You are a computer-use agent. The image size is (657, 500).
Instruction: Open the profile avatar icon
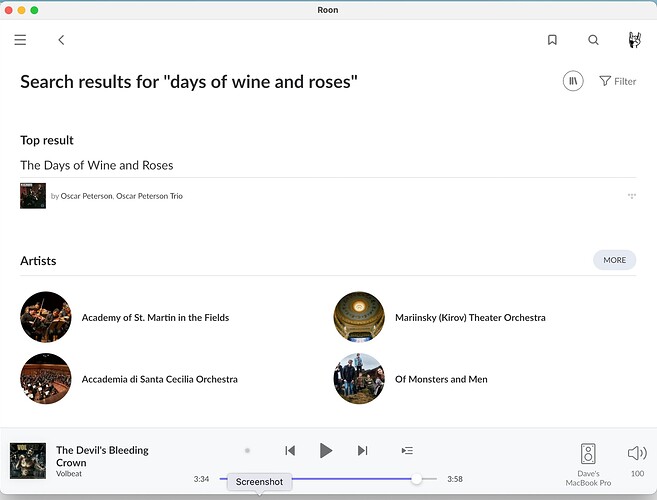(x=634, y=40)
